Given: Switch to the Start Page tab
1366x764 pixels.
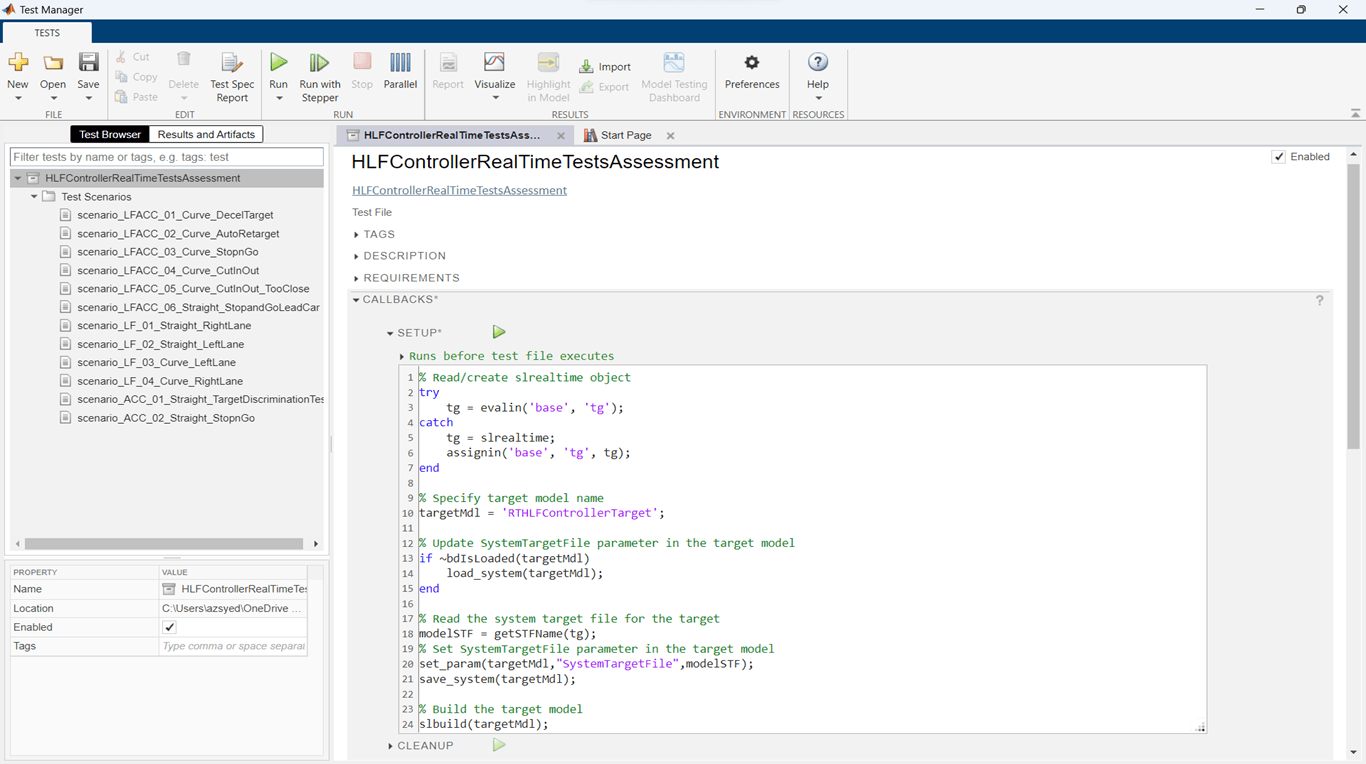Looking at the screenshot, I should coord(625,135).
